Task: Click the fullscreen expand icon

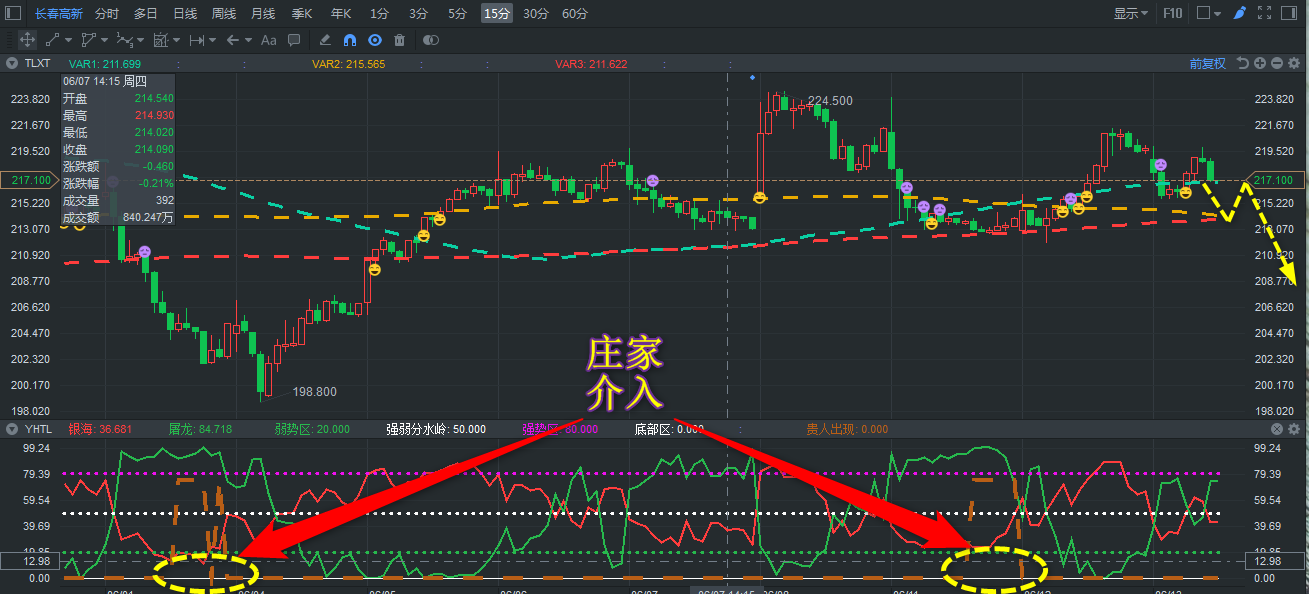Action: coord(1265,12)
